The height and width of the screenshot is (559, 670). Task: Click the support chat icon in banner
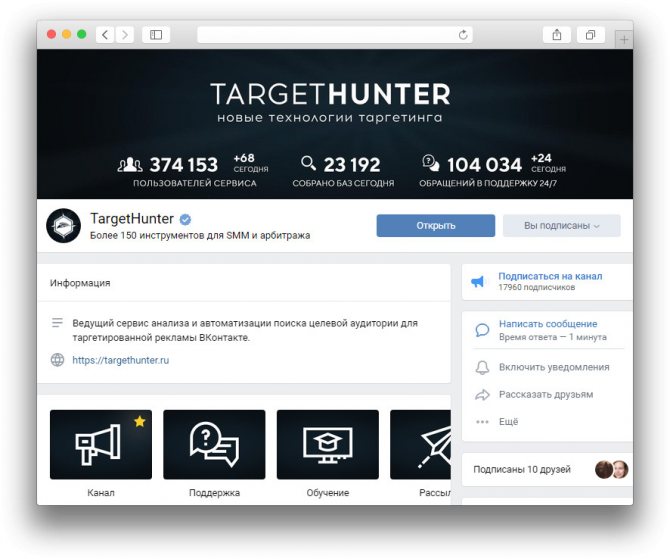click(431, 163)
